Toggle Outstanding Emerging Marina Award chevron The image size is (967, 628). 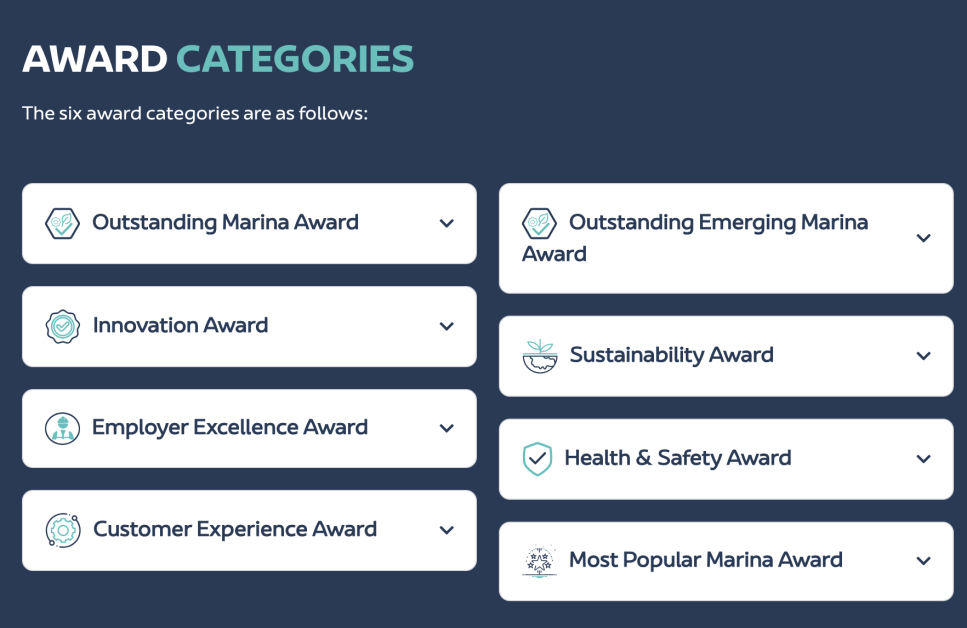click(924, 238)
